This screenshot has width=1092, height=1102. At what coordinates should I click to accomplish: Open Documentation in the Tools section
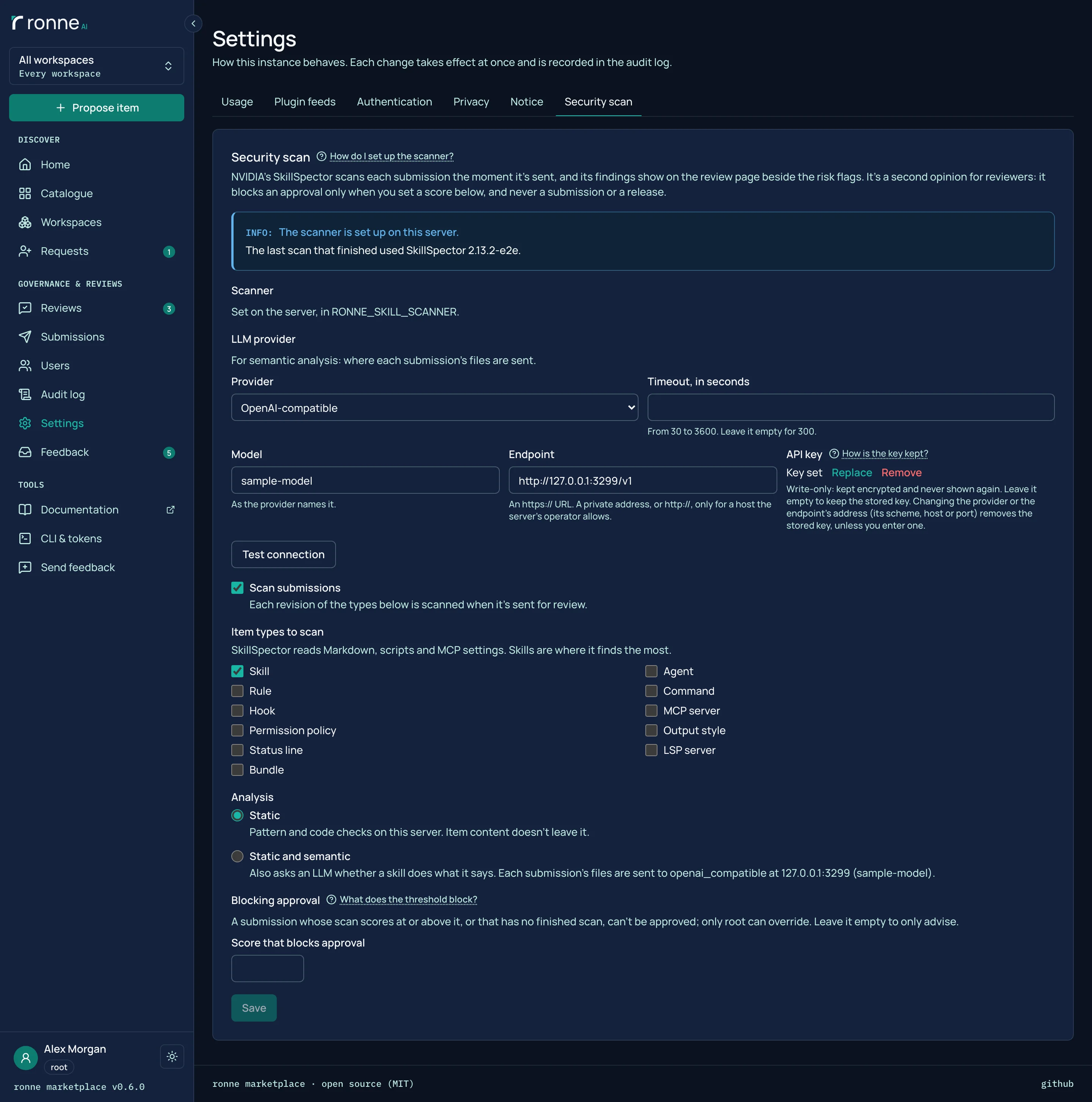point(96,510)
